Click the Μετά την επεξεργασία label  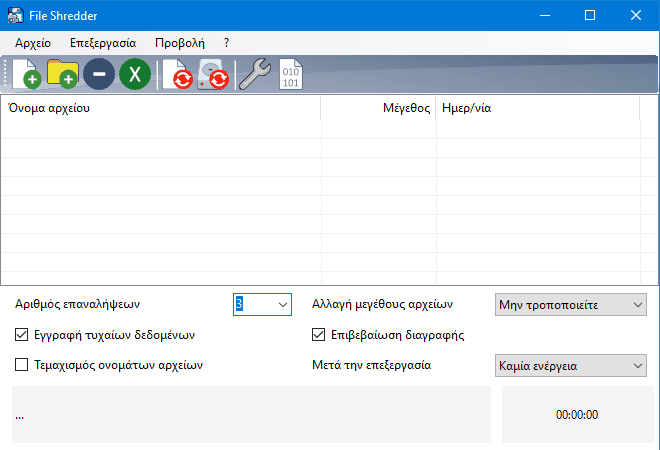tap(371, 365)
